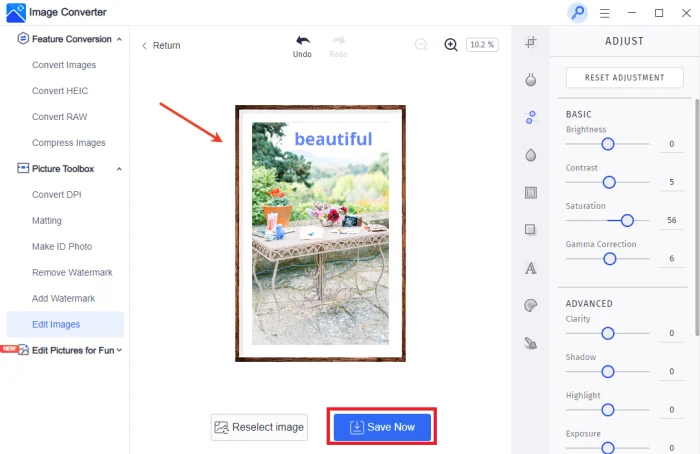The height and width of the screenshot is (454, 700).
Task: Go to Convert HEIC
Action: pos(62,91)
